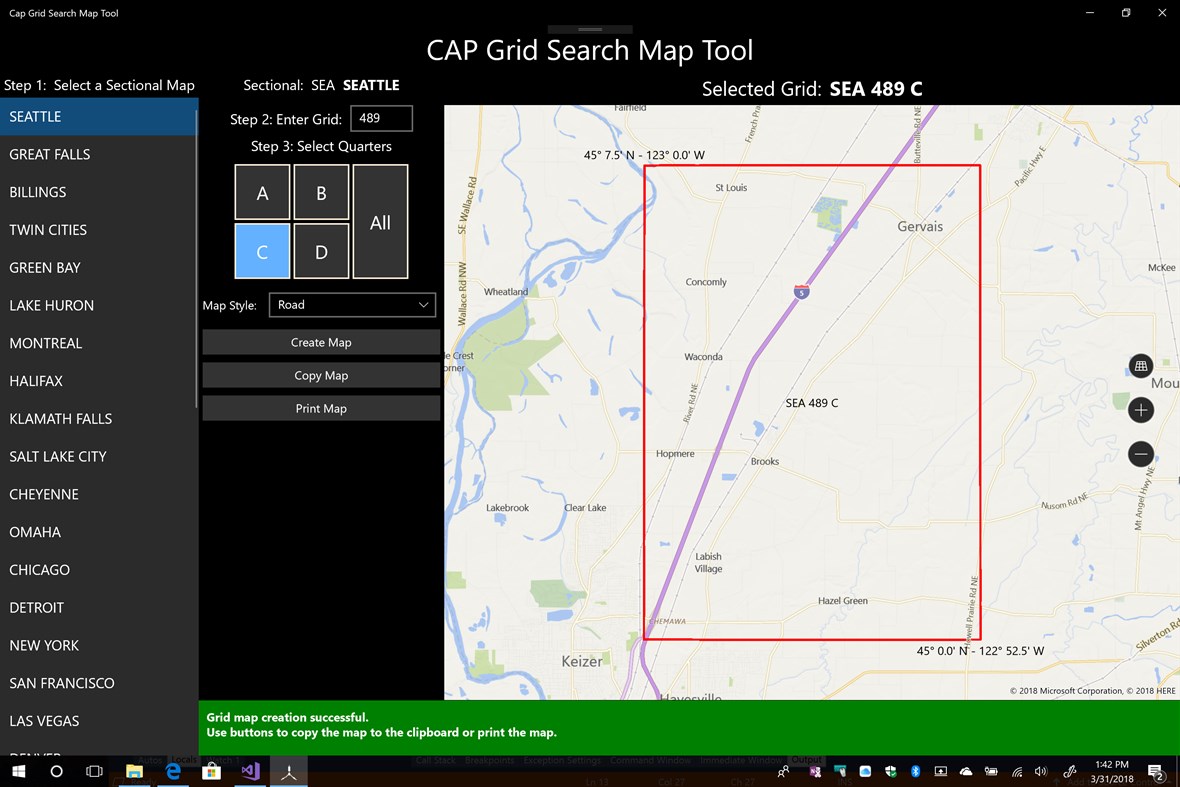Select quarter A of the grid
The image size is (1180, 787).
click(262, 192)
